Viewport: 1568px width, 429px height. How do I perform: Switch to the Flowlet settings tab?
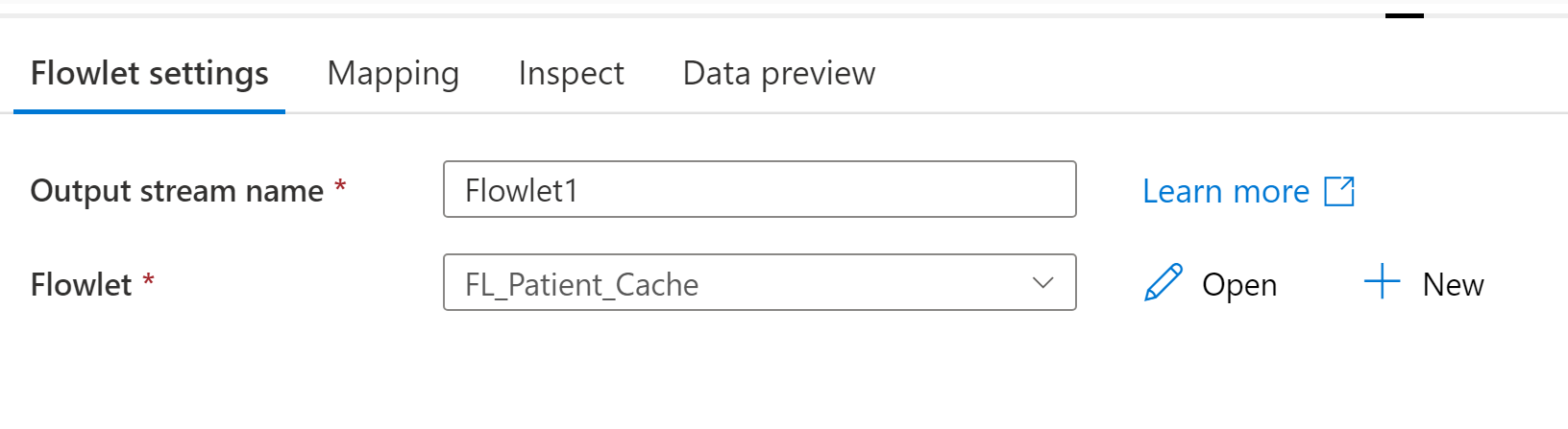[149, 74]
